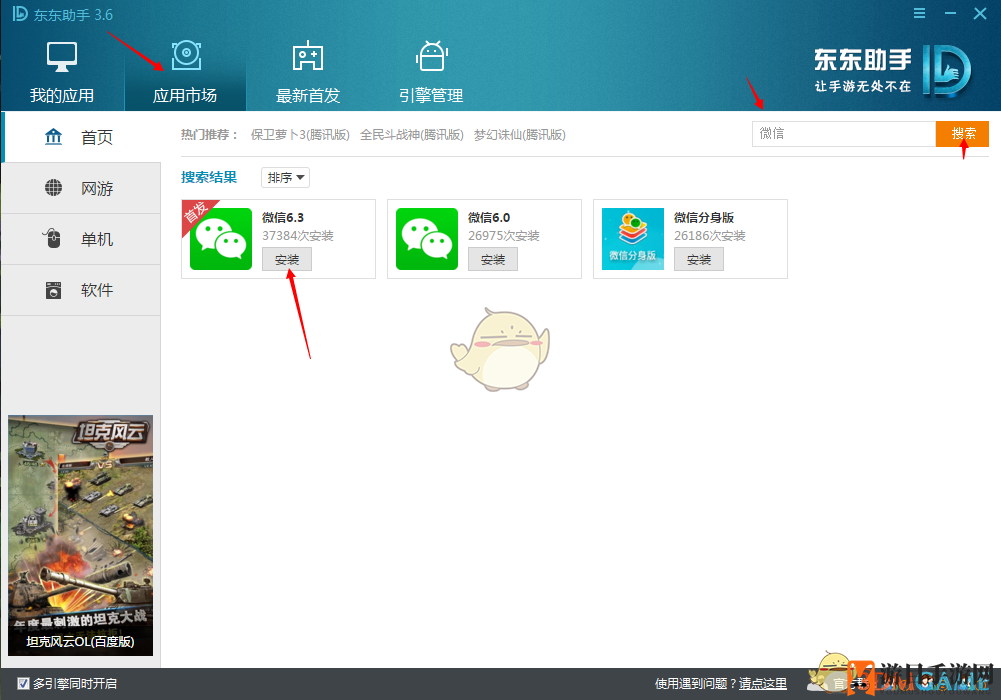The image size is (1001, 700).
Task: Click the 微信分身版 title text
Action: click(x=704, y=218)
